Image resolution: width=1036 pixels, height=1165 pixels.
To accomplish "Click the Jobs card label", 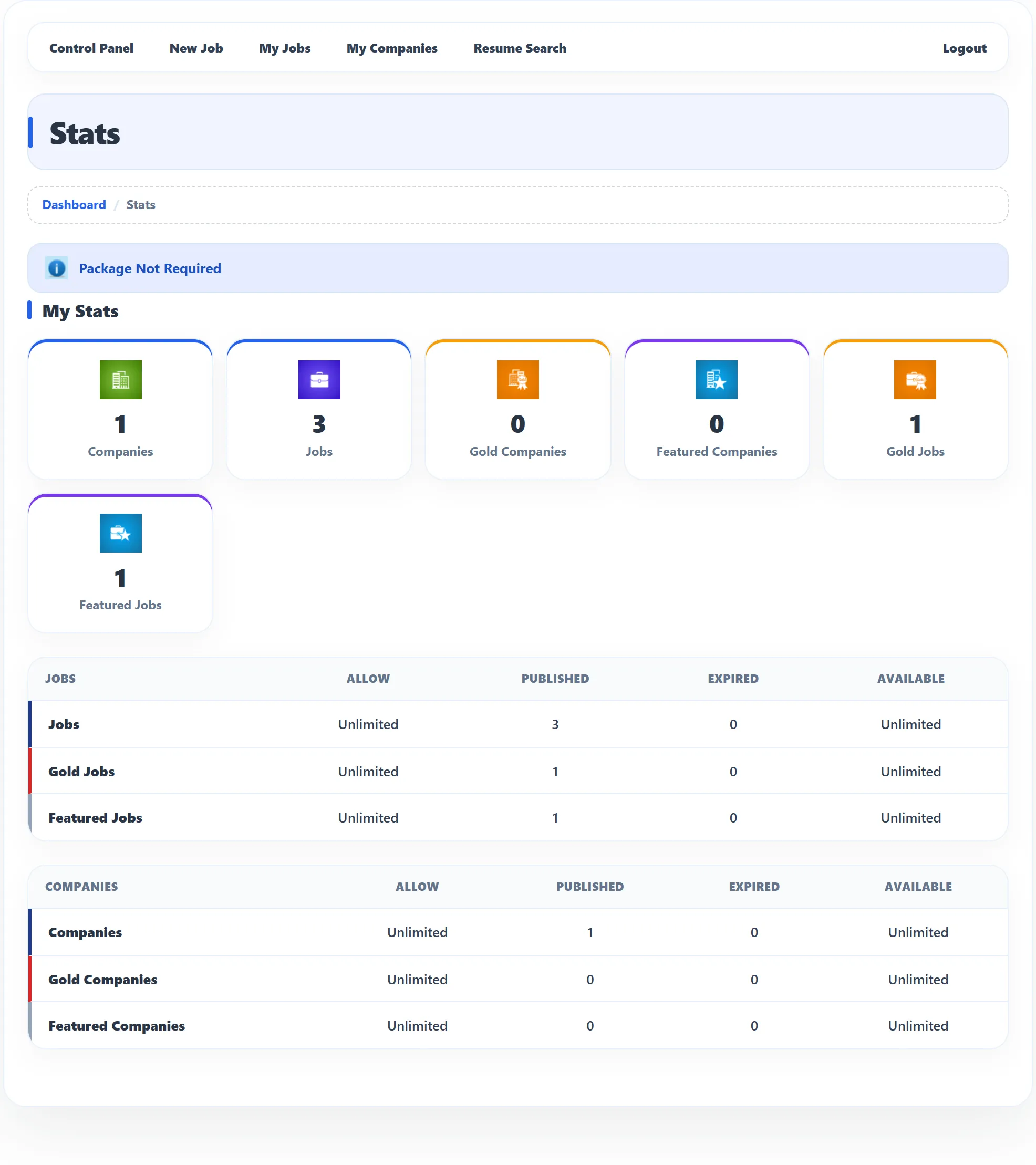I will pyautogui.click(x=319, y=451).
